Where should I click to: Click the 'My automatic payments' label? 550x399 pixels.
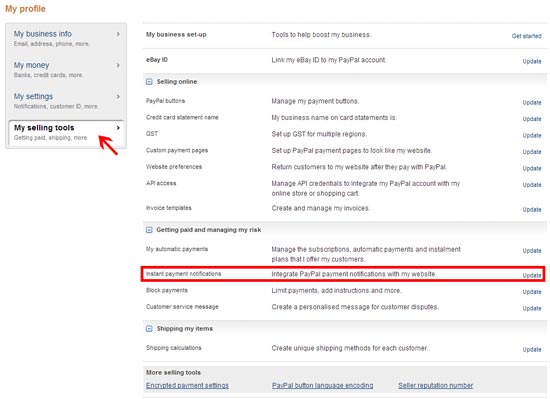[177, 249]
